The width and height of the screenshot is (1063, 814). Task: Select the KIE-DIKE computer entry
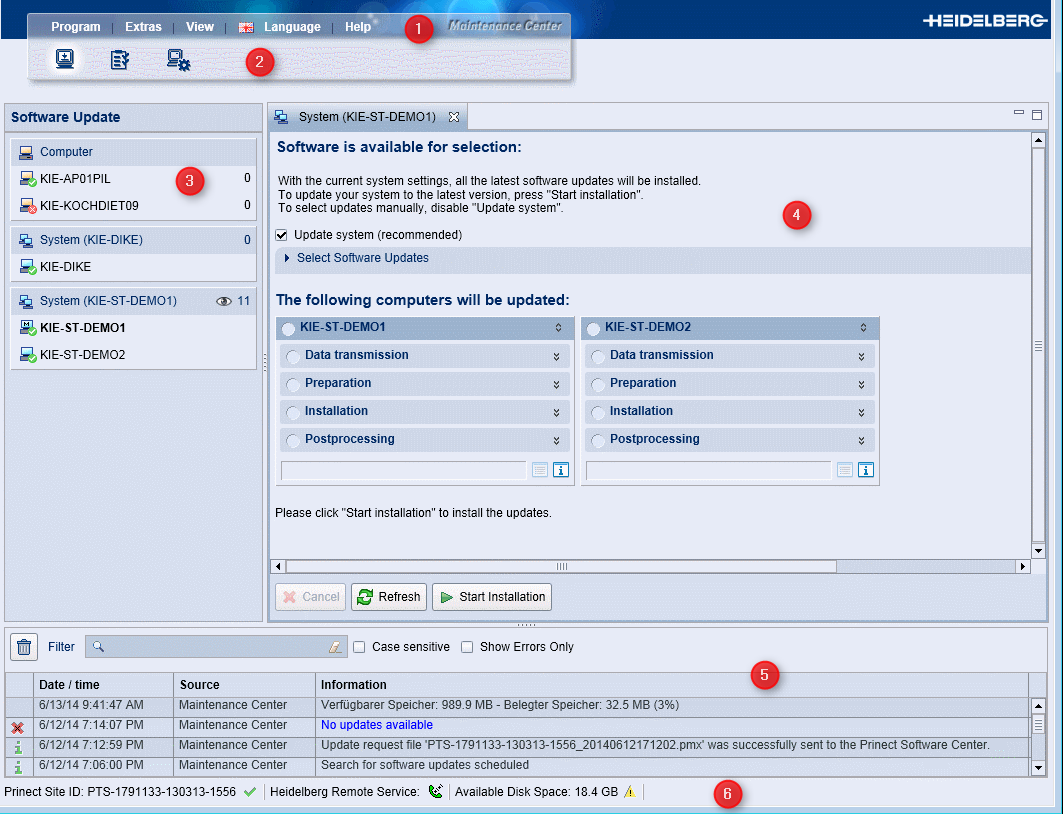(x=134, y=267)
